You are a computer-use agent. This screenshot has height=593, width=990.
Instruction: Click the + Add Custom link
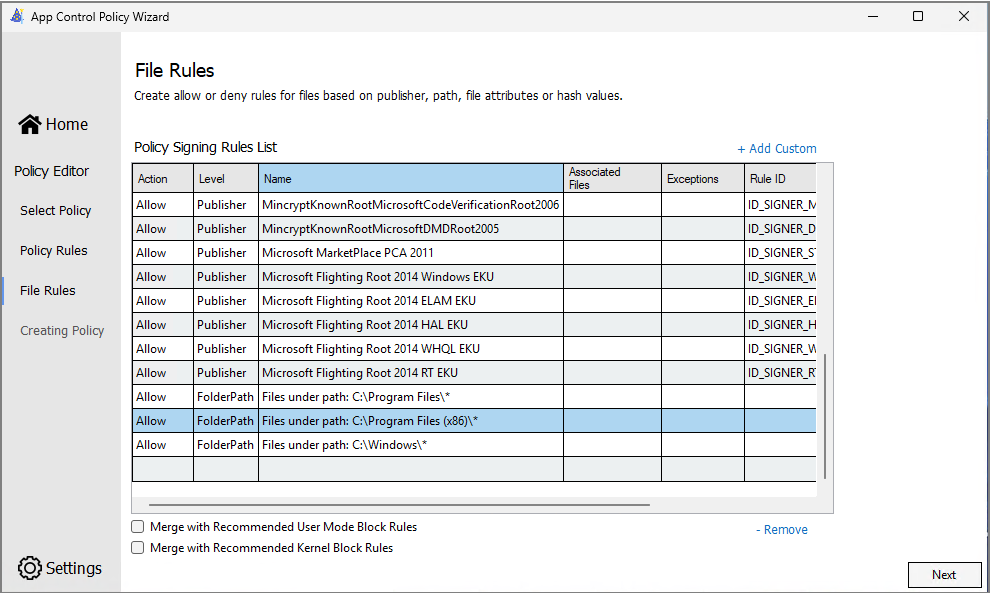point(777,148)
